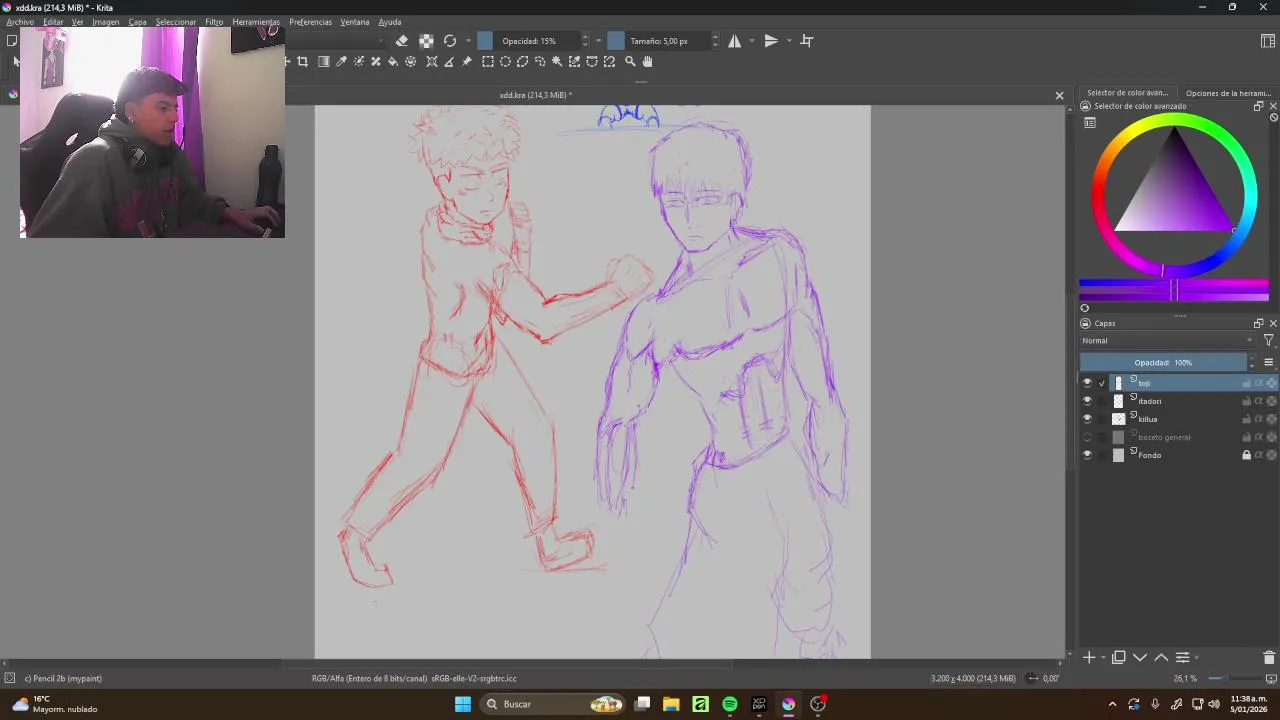Add a new layer with plus button
The height and width of the screenshot is (720, 1280).
(x=1089, y=657)
